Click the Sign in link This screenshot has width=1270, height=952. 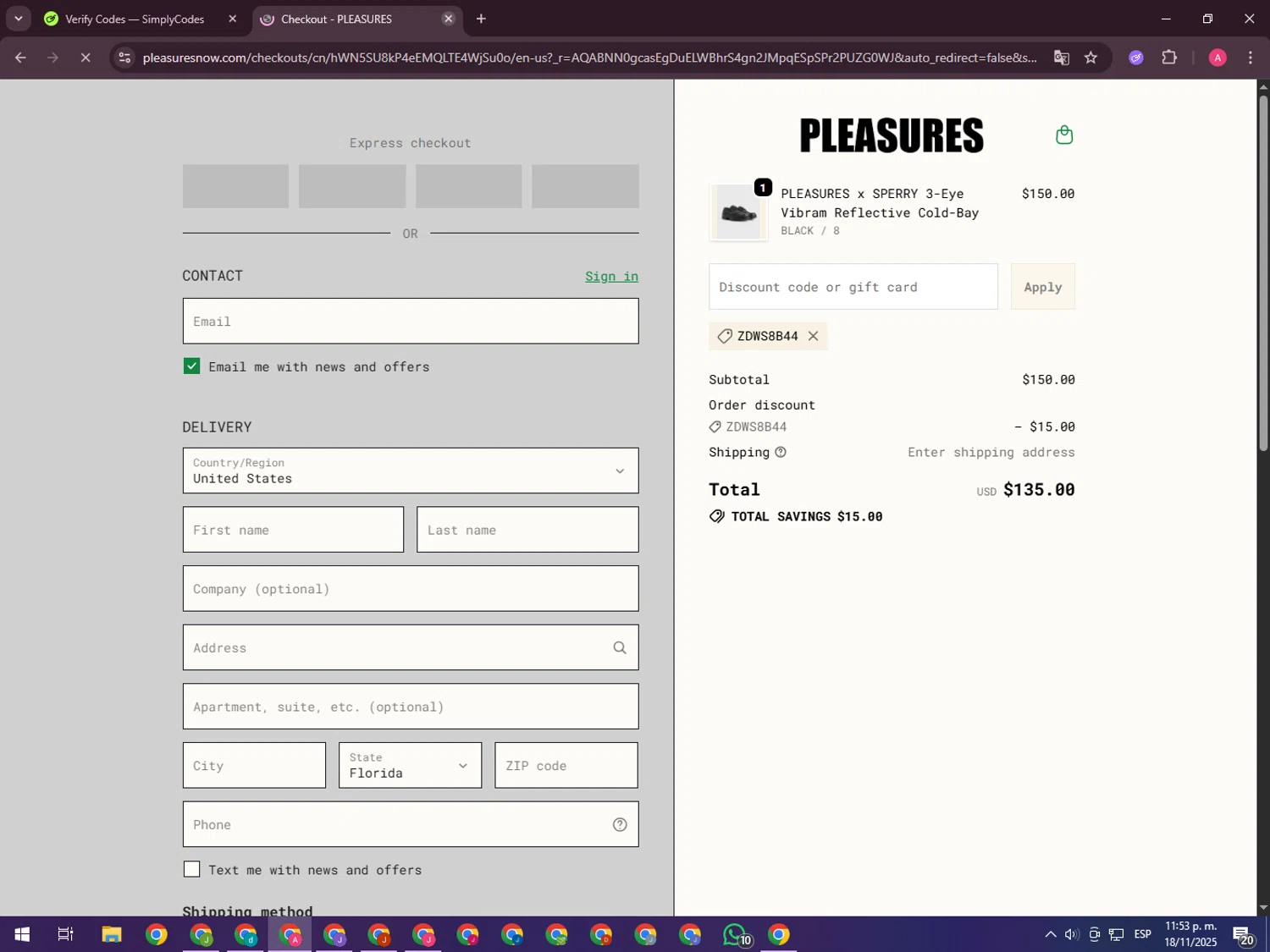[x=611, y=277]
